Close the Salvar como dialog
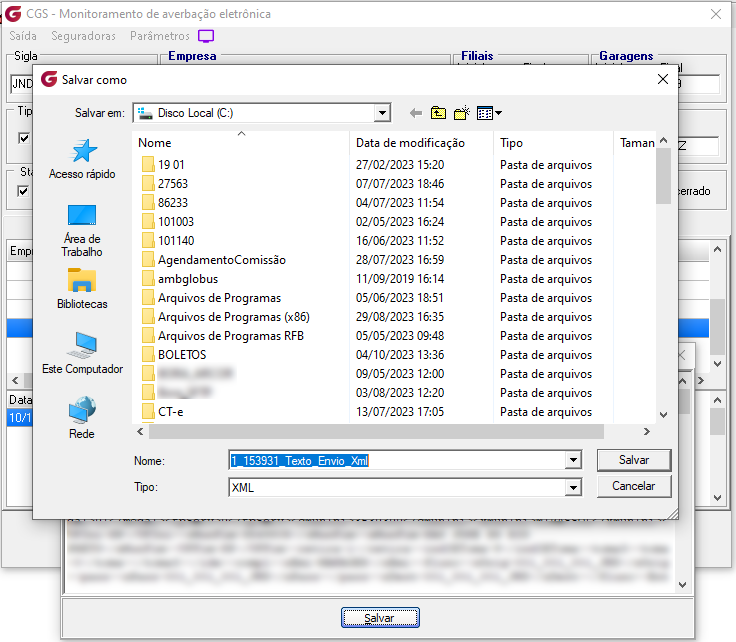 pyautogui.click(x=663, y=79)
